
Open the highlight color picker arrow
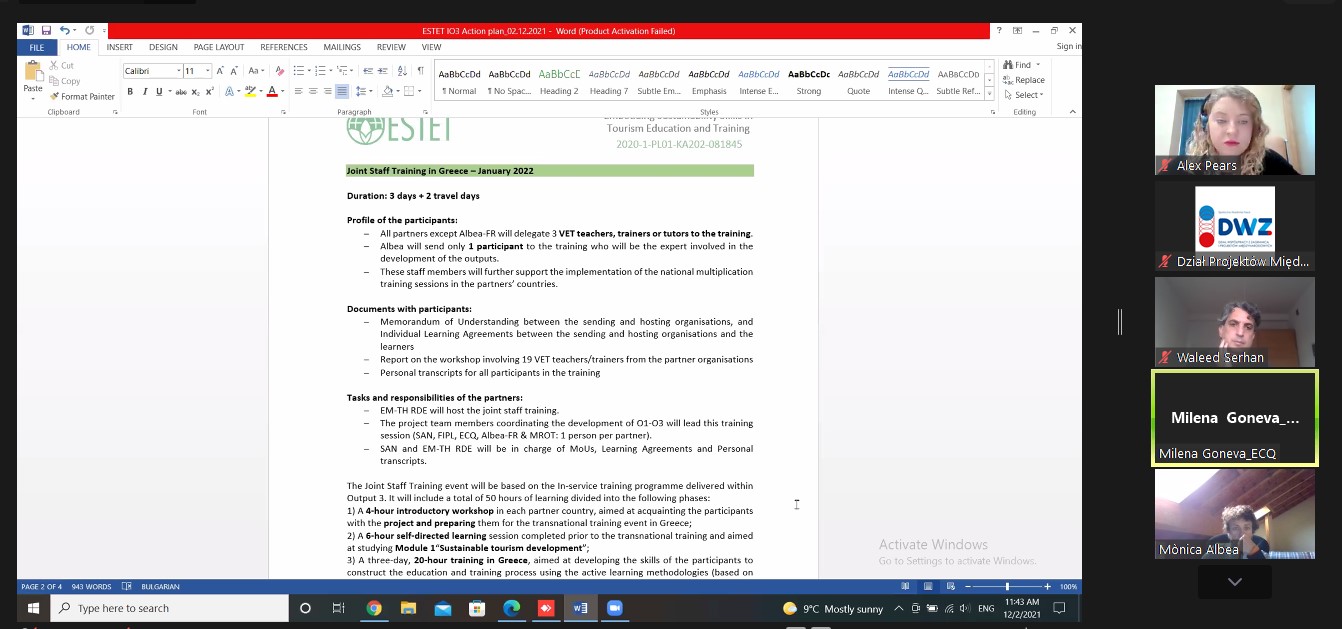(260, 92)
